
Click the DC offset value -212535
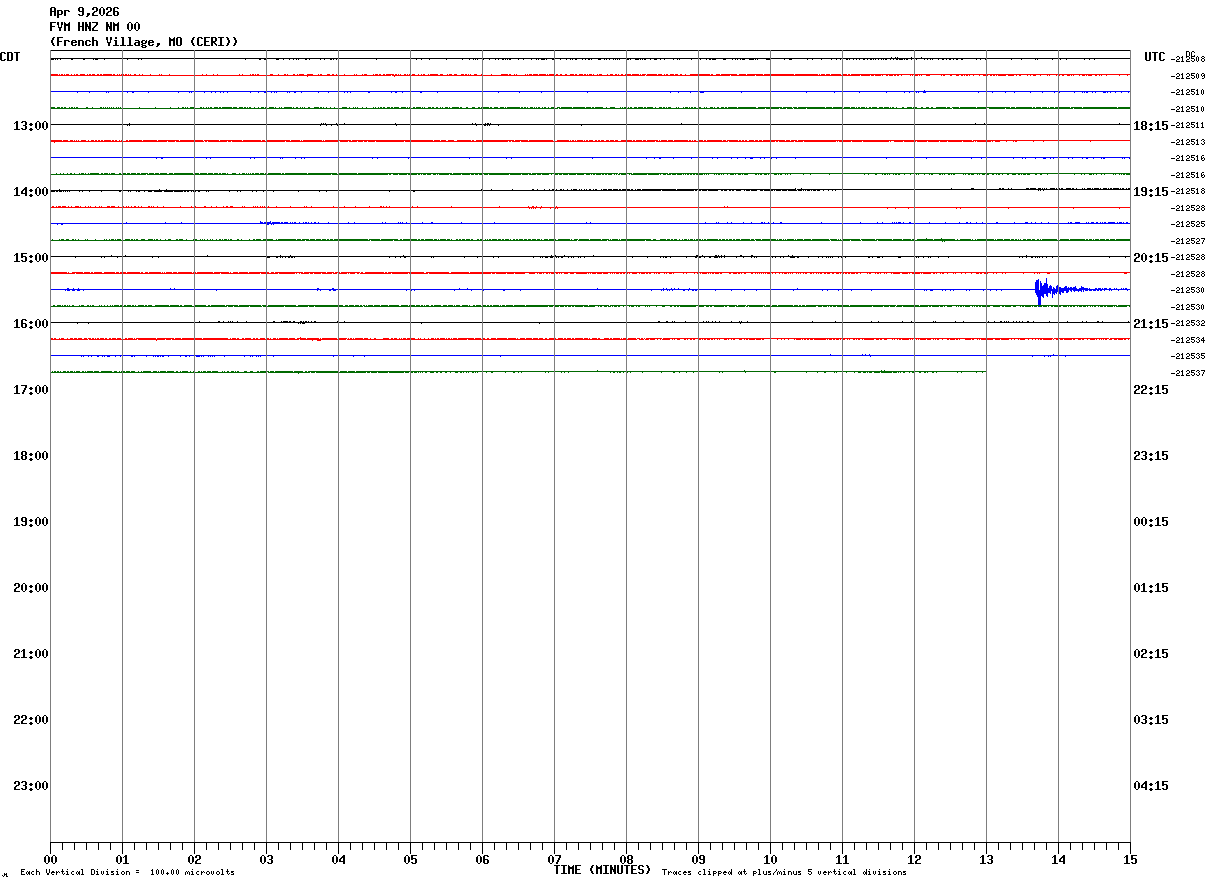point(1189,356)
